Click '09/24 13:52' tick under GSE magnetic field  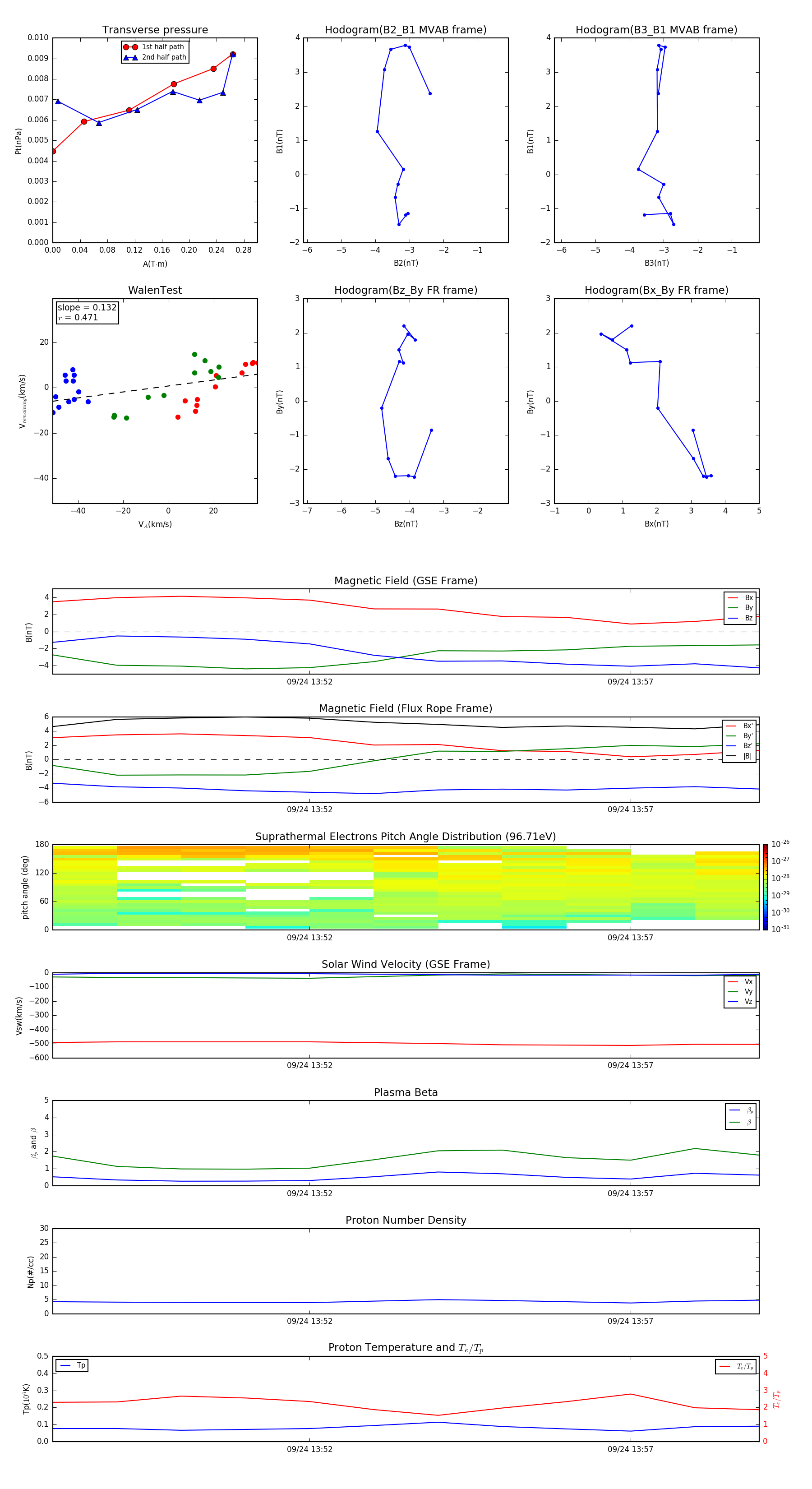310,682
